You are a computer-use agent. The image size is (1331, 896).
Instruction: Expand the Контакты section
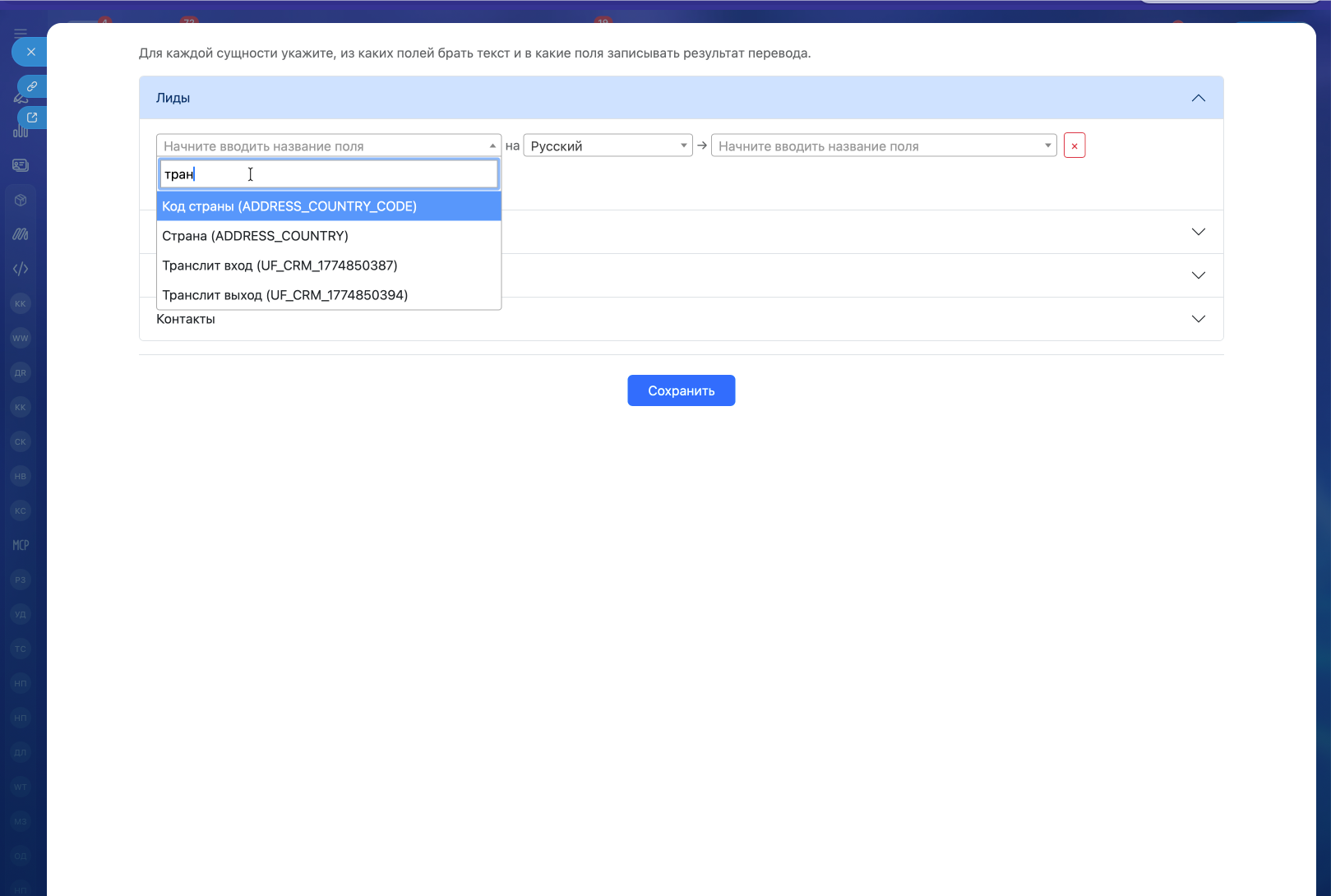pyautogui.click(x=1199, y=319)
